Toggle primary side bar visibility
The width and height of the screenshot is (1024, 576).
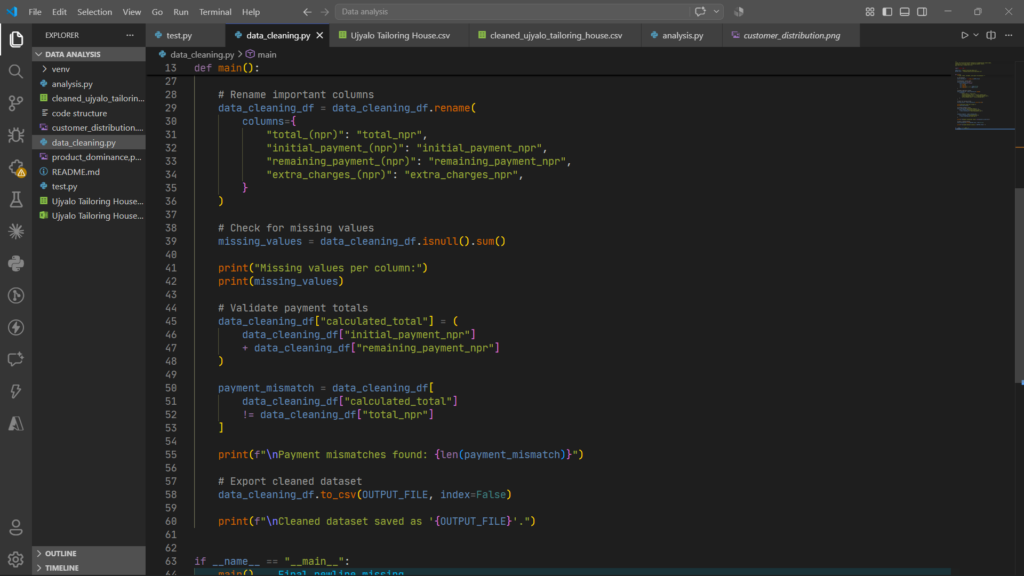point(887,12)
